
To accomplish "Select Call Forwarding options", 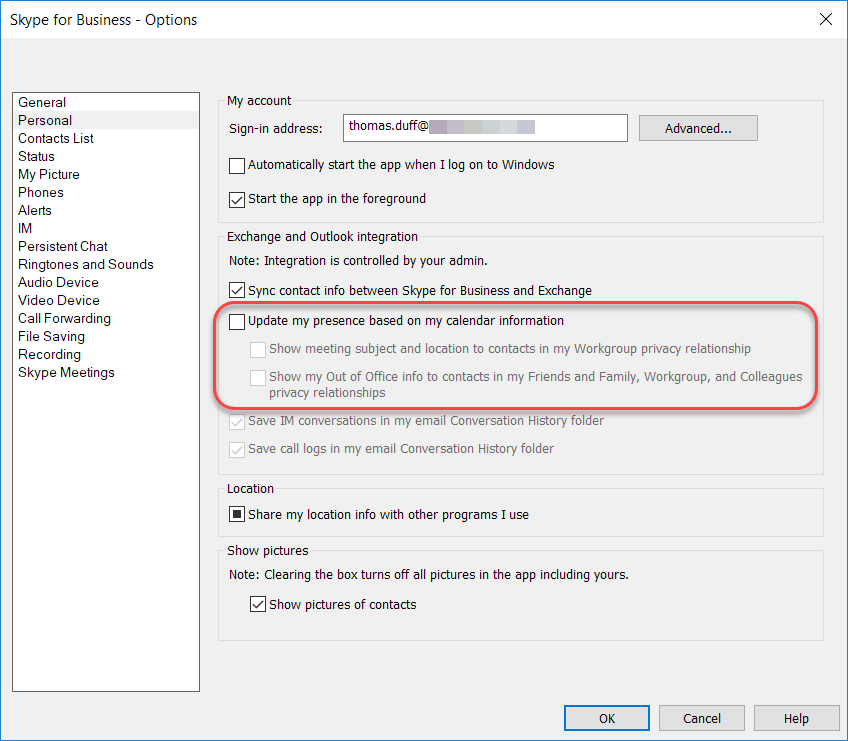I will pyautogui.click(x=64, y=318).
